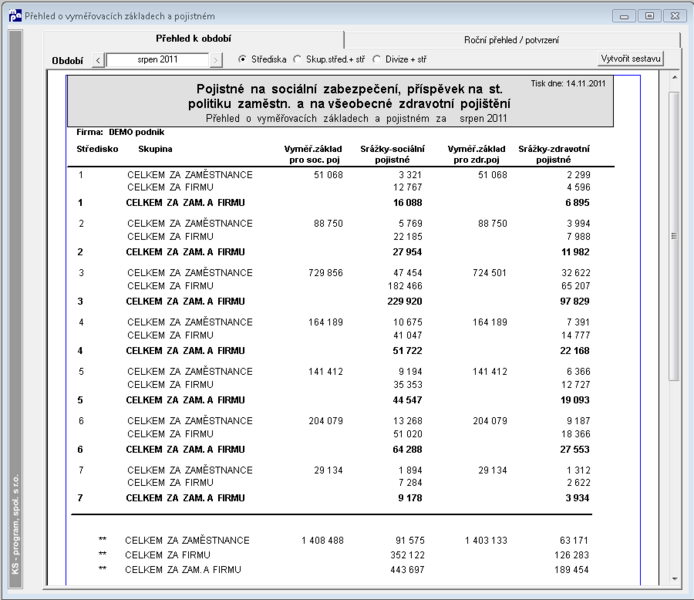Viewport: 694px width, 600px height.
Task: Click the value 19 093 for středisko 5
Action: pos(575,400)
